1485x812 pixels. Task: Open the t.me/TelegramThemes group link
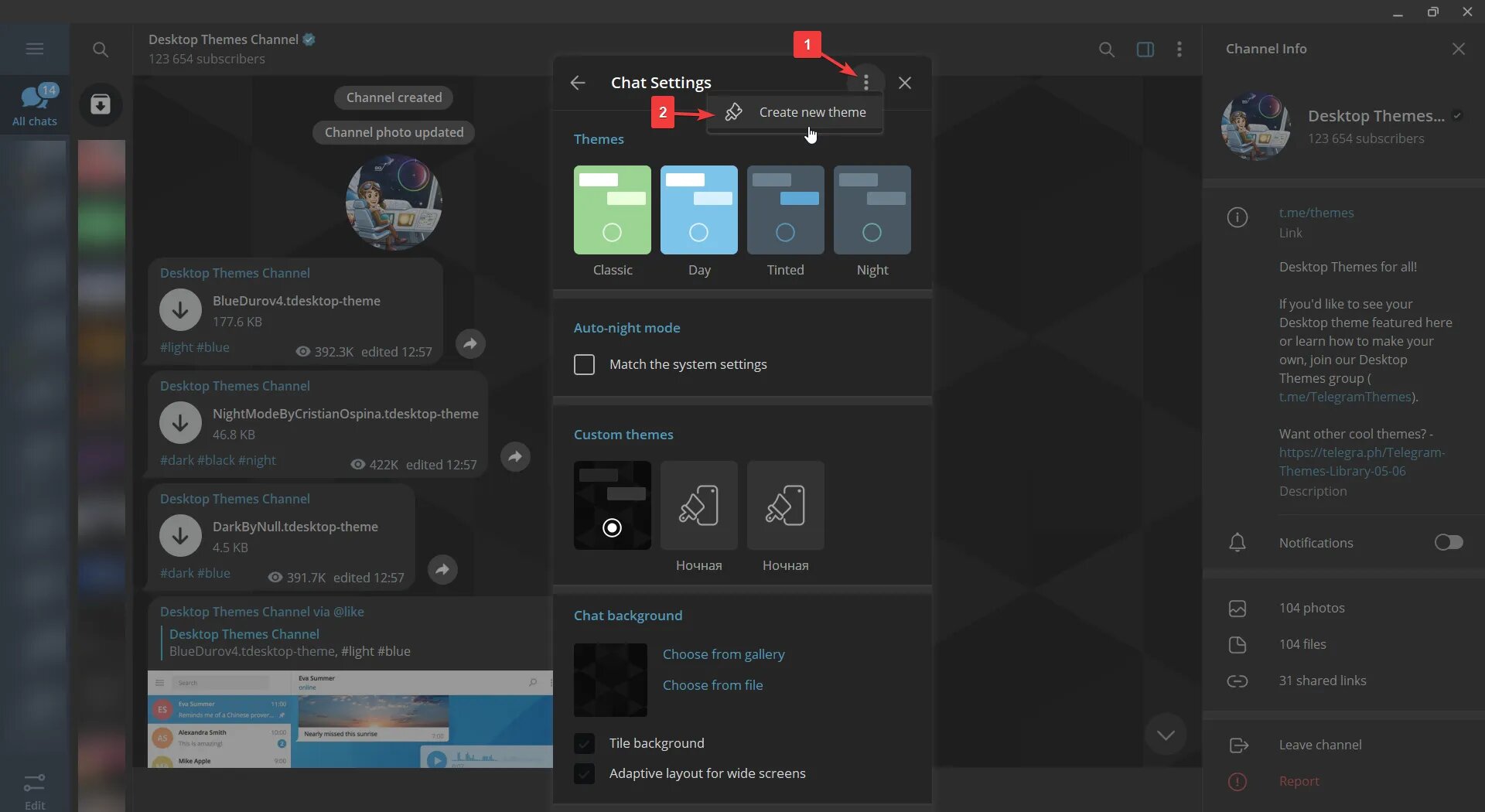[1345, 397]
